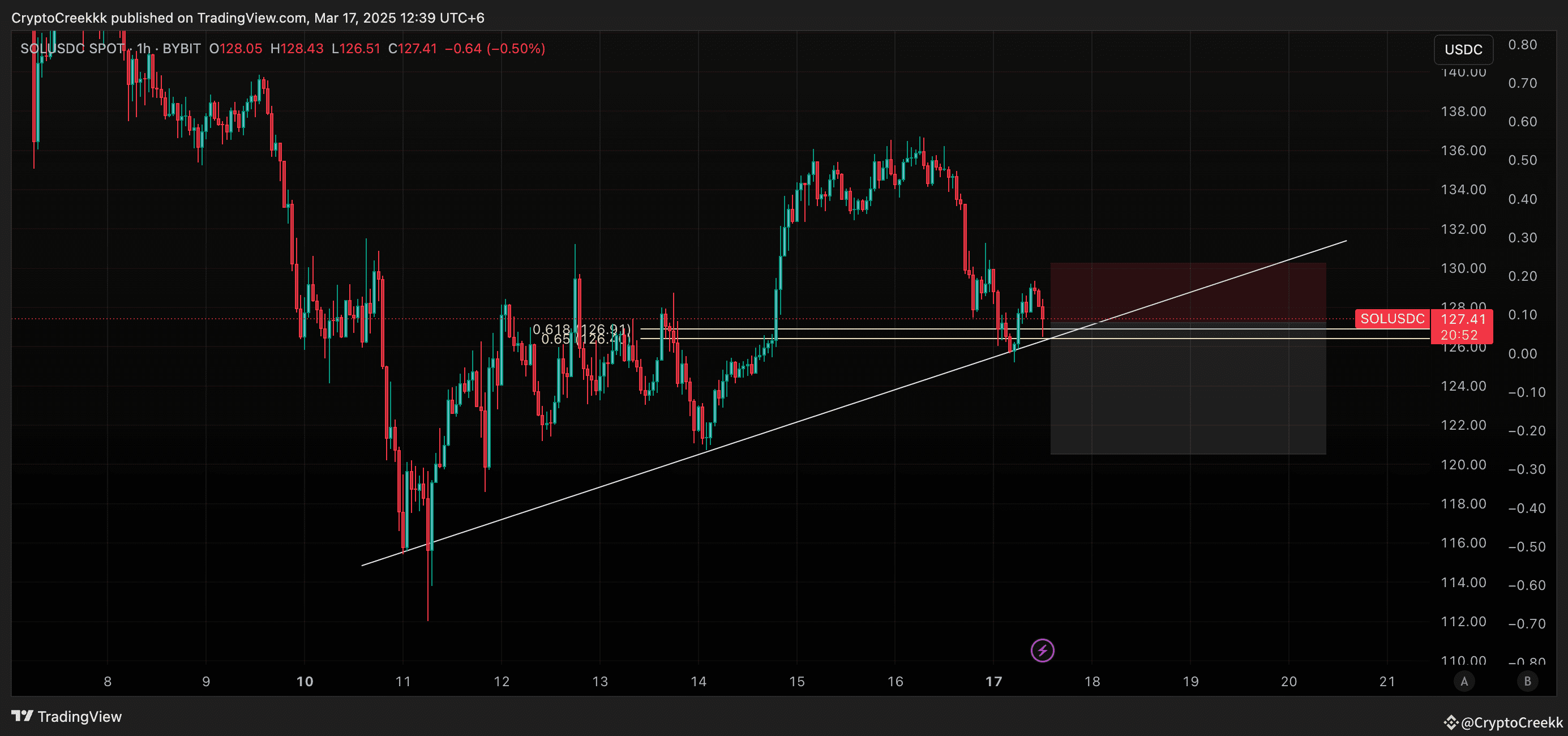
Task: Click the 114.00 price scale label
Action: point(1463,583)
